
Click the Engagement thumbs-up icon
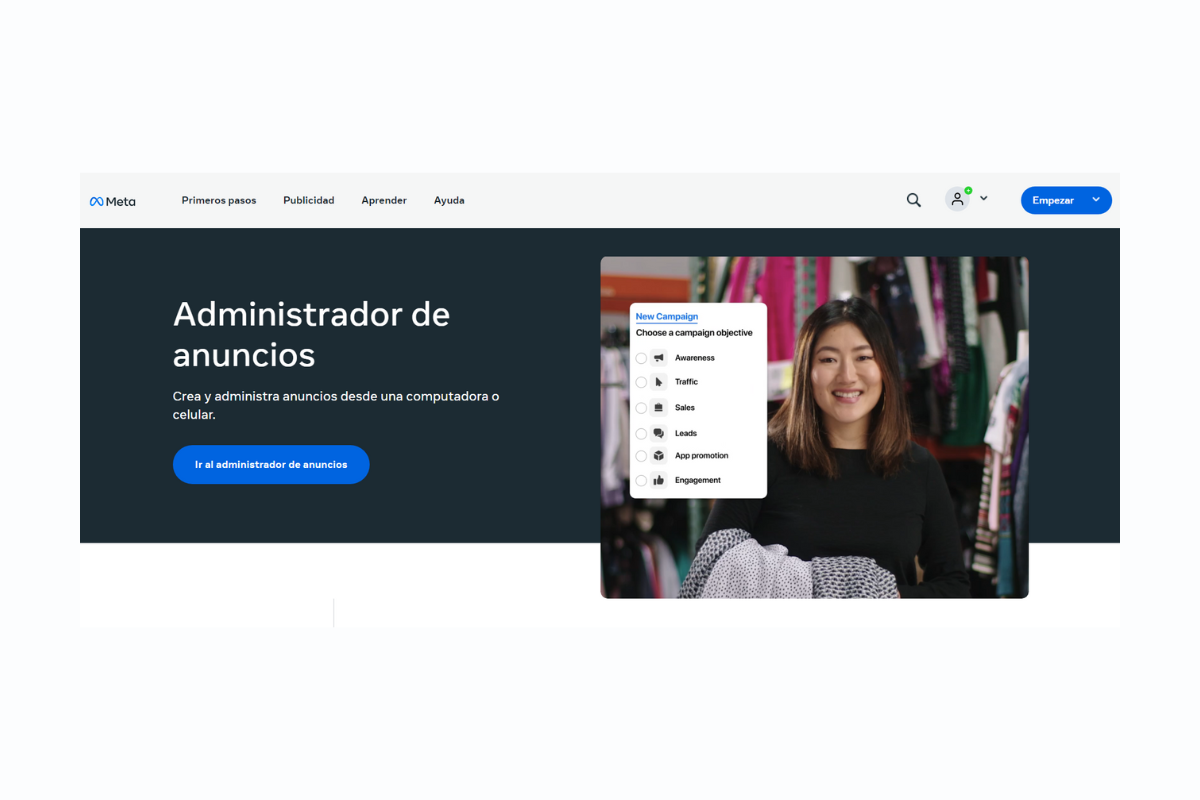coord(659,481)
